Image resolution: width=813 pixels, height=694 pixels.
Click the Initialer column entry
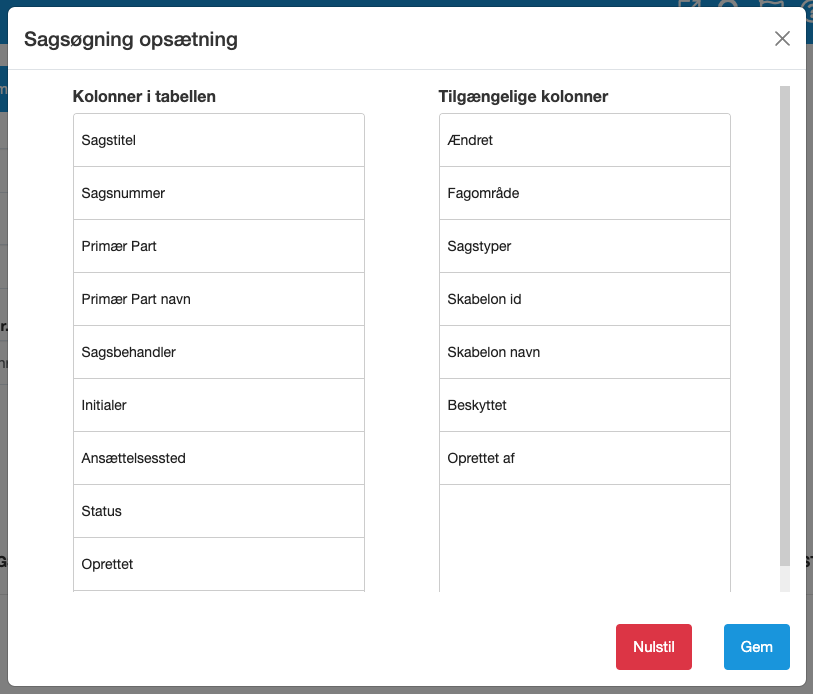(218, 405)
